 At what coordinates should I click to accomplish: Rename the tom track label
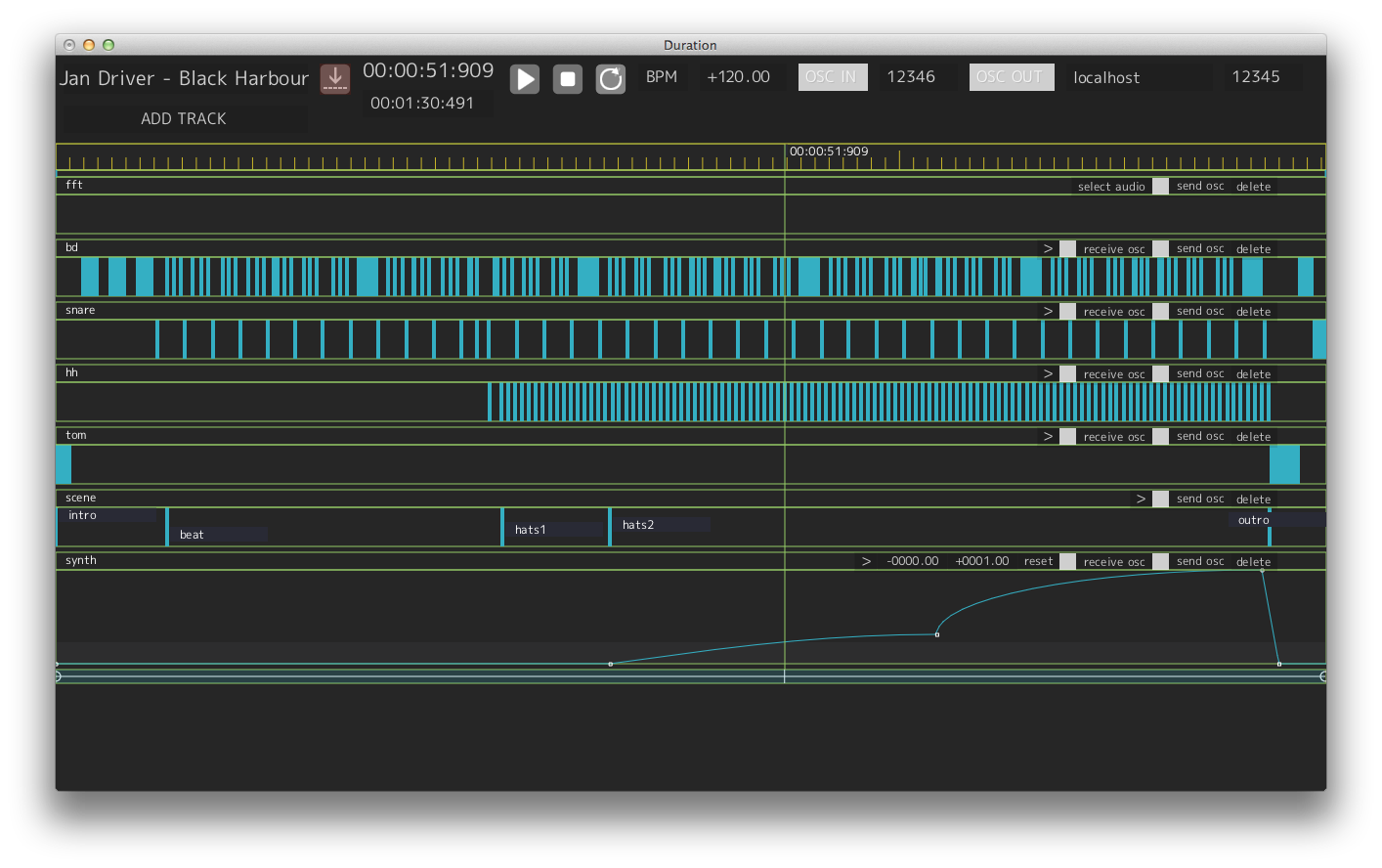(x=76, y=435)
